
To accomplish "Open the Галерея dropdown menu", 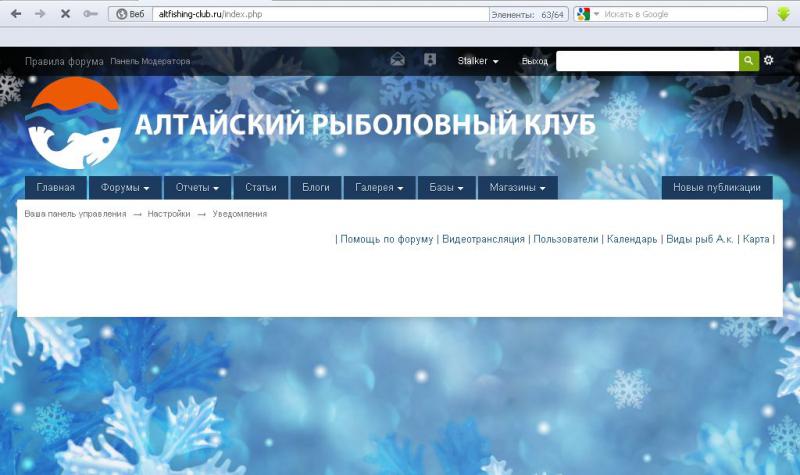I will coord(379,188).
